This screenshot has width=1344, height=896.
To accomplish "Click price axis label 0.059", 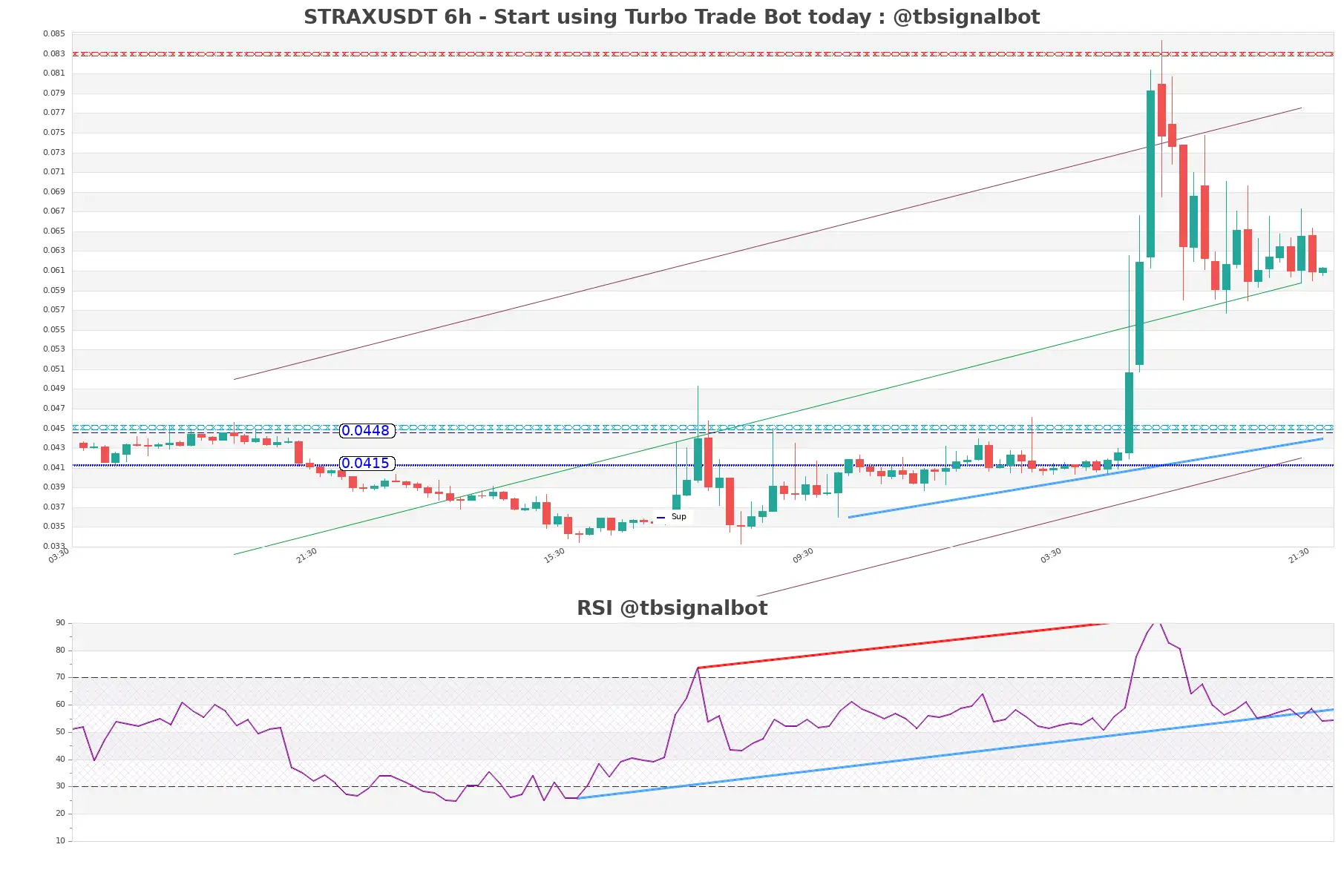I will click(53, 291).
